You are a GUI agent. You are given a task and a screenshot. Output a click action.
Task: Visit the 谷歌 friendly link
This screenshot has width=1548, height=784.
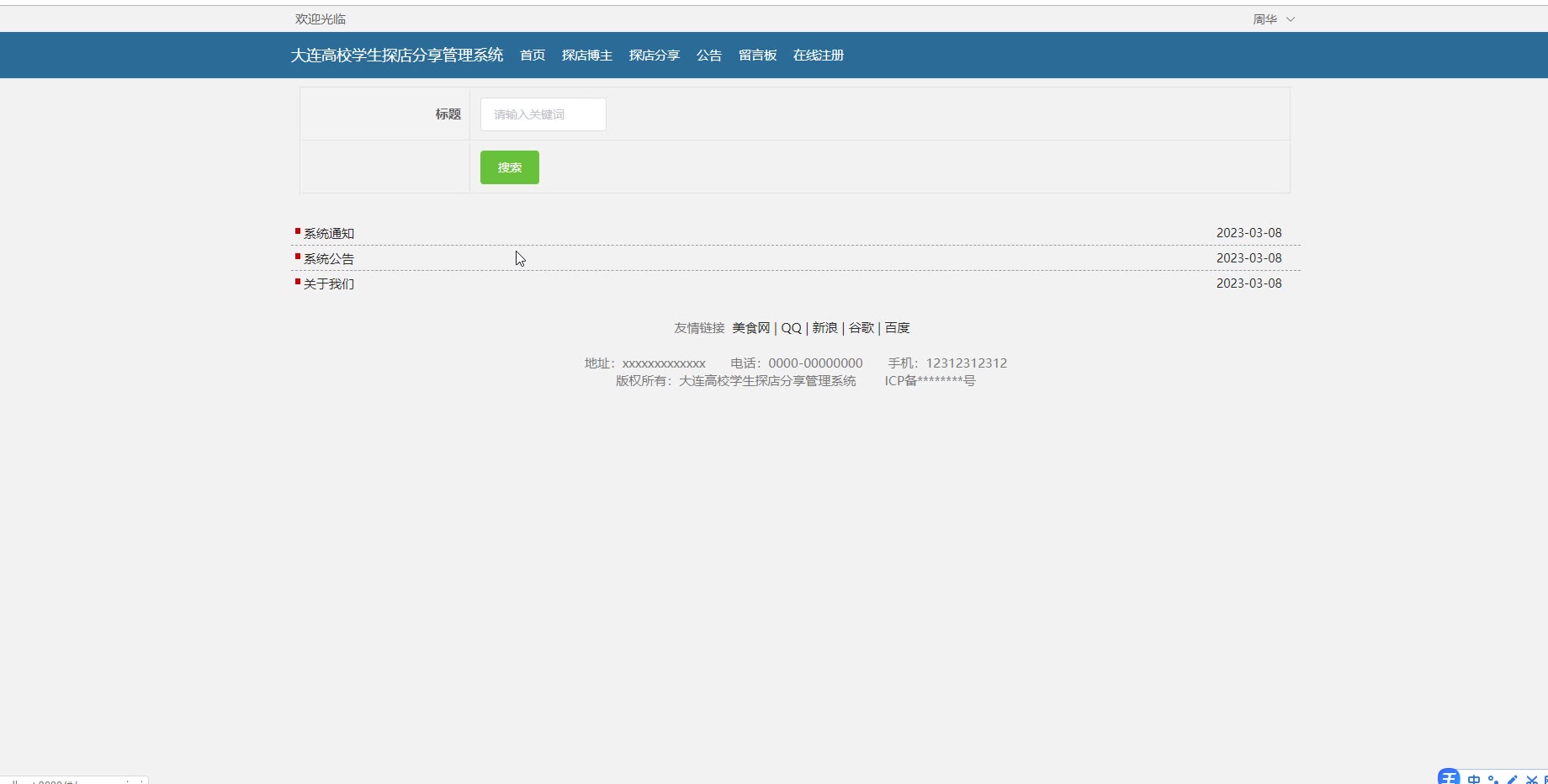[x=861, y=328]
